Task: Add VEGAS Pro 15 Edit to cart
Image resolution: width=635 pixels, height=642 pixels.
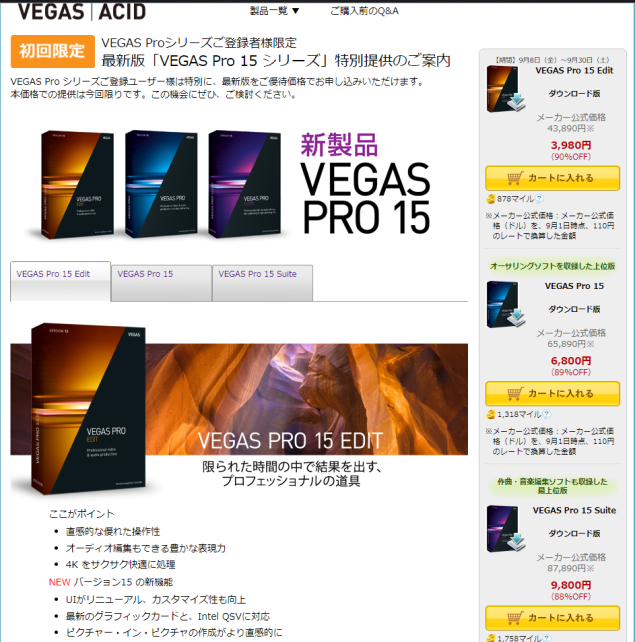Action: click(552, 178)
